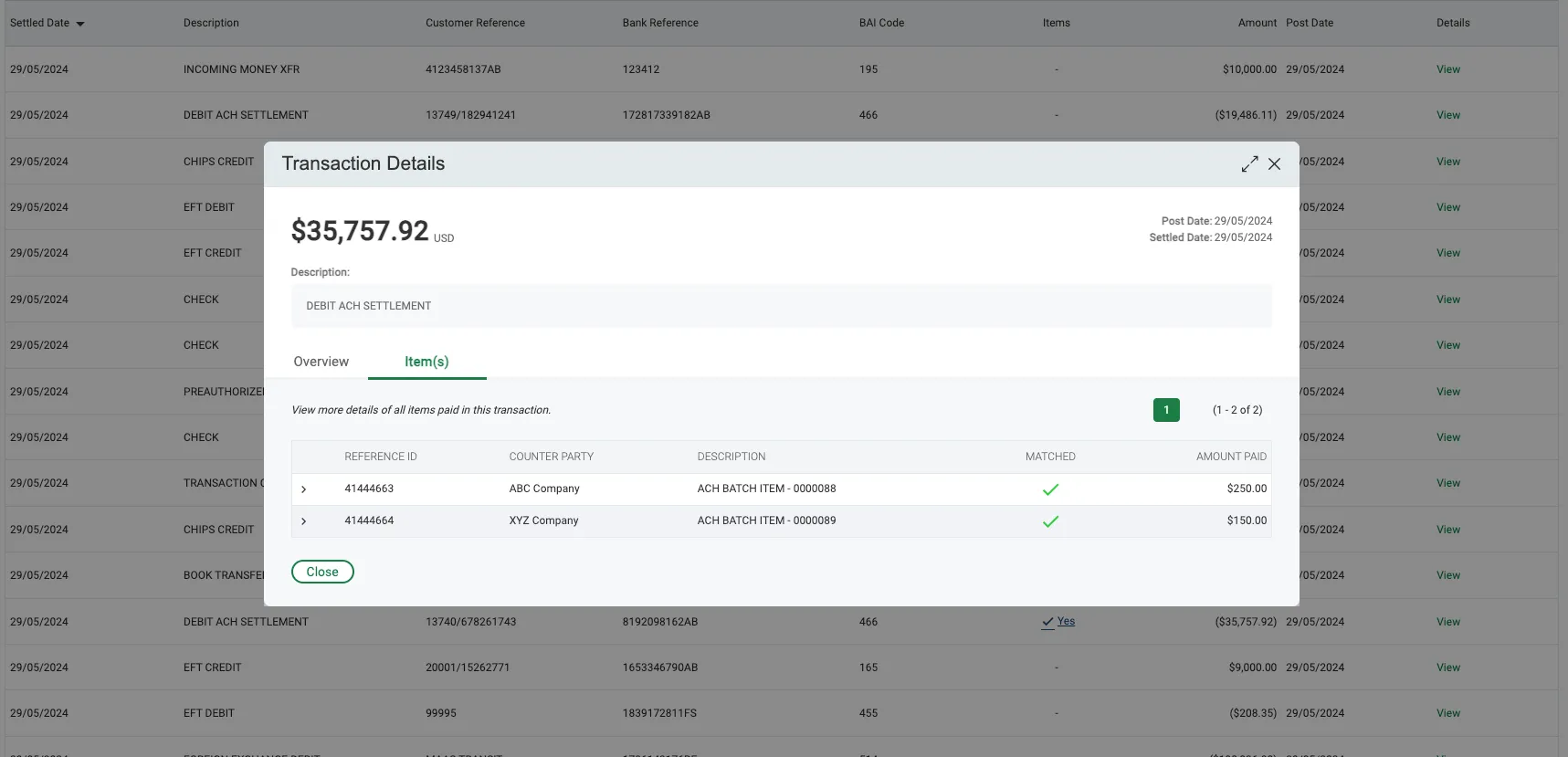Select the Item(s) tab

point(426,362)
